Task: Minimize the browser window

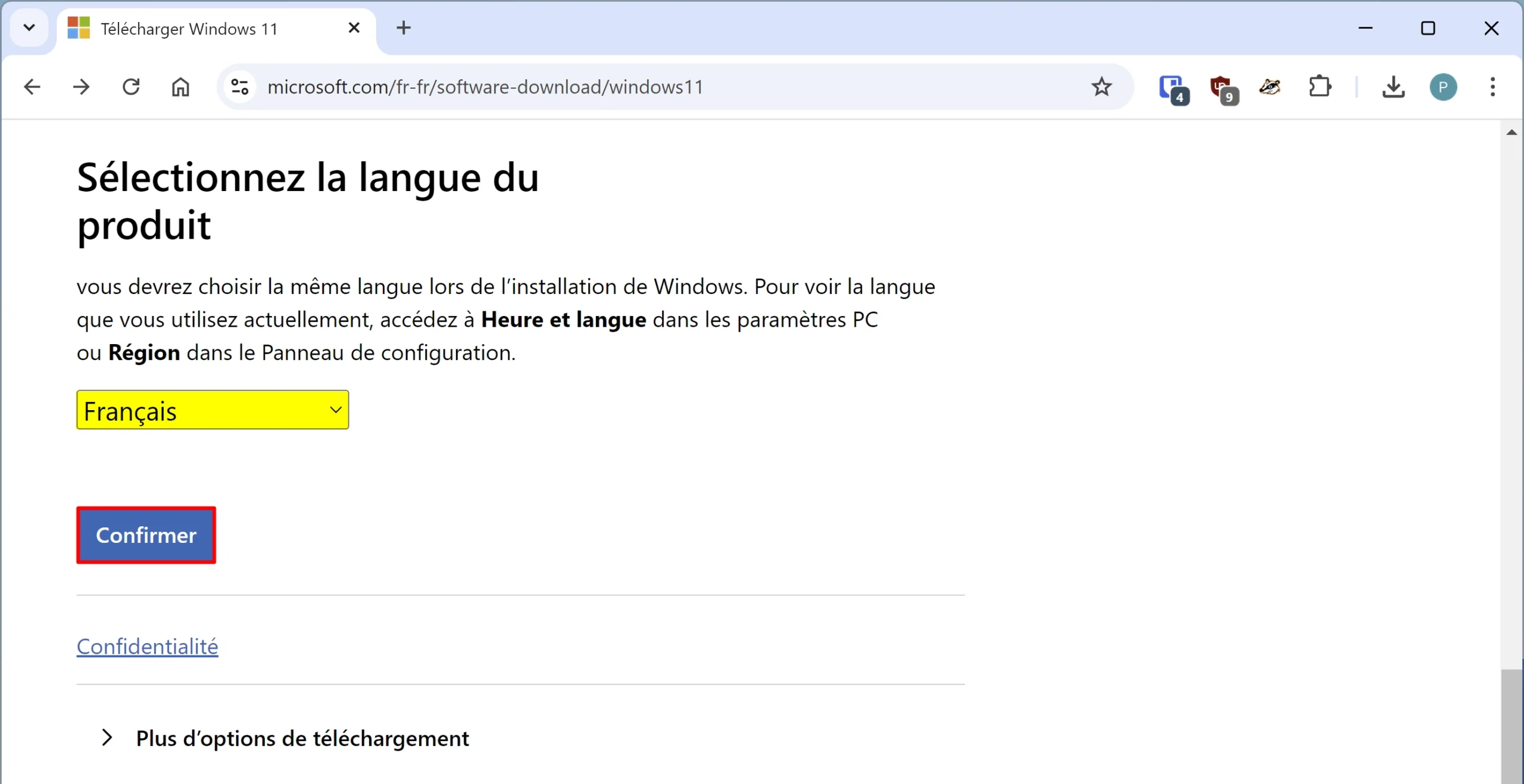Action: (1366, 28)
